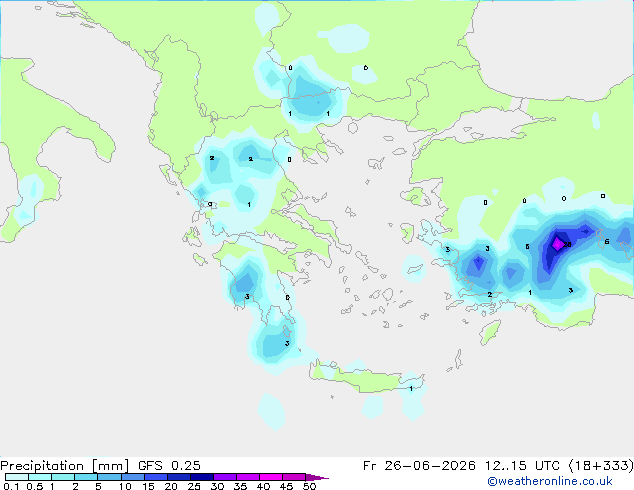Click the magenta precipitation maximum over Turkey
This screenshot has height=490, width=634.
pos(558,244)
